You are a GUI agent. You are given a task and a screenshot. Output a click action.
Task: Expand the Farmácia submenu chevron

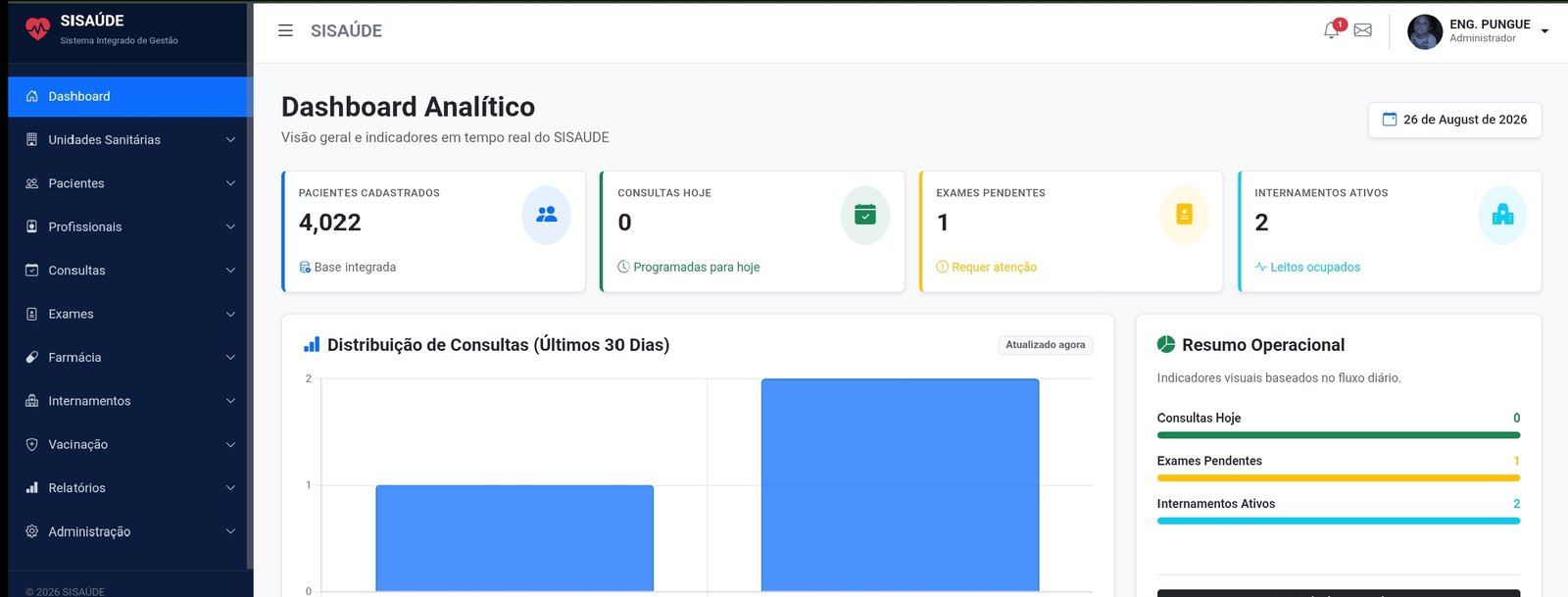pyautogui.click(x=230, y=358)
